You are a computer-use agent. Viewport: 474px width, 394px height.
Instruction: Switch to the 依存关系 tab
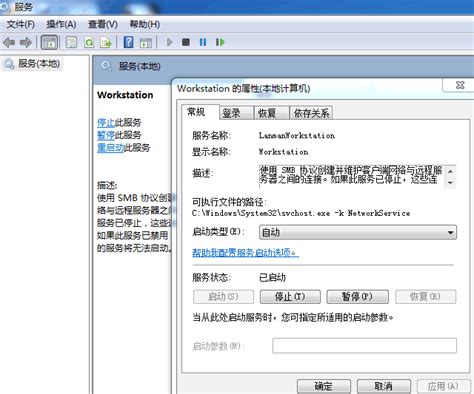click(311, 113)
